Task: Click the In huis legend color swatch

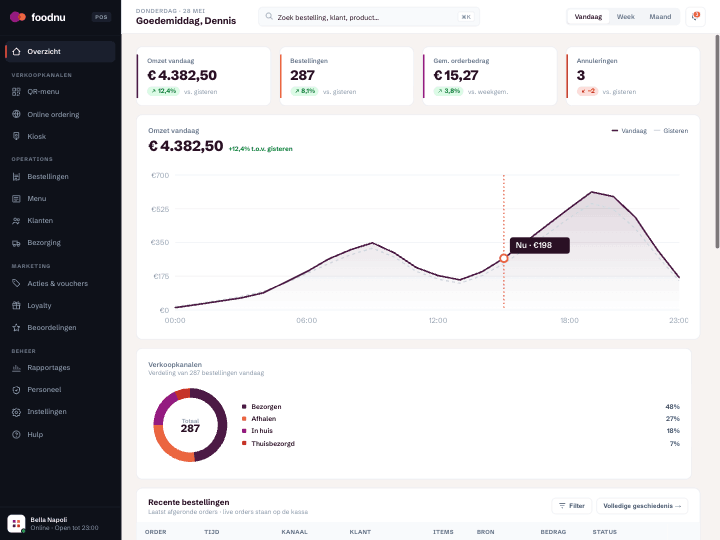Action: 244,430
